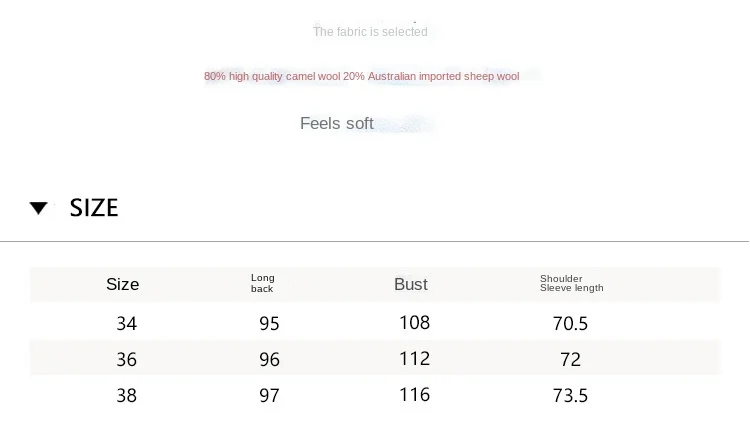Click the 95 long back value
The height and width of the screenshot is (429, 750).
click(x=269, y=324)
